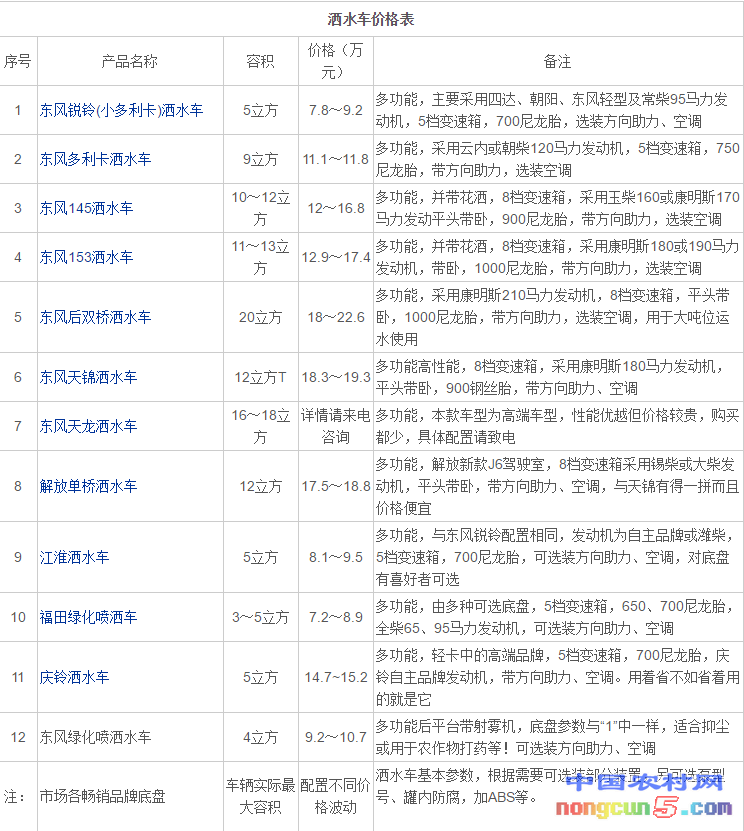This screenshot has width=744, height=831.
Task: Click the 9立方 capacity cell
Action: tap(260, 159)
